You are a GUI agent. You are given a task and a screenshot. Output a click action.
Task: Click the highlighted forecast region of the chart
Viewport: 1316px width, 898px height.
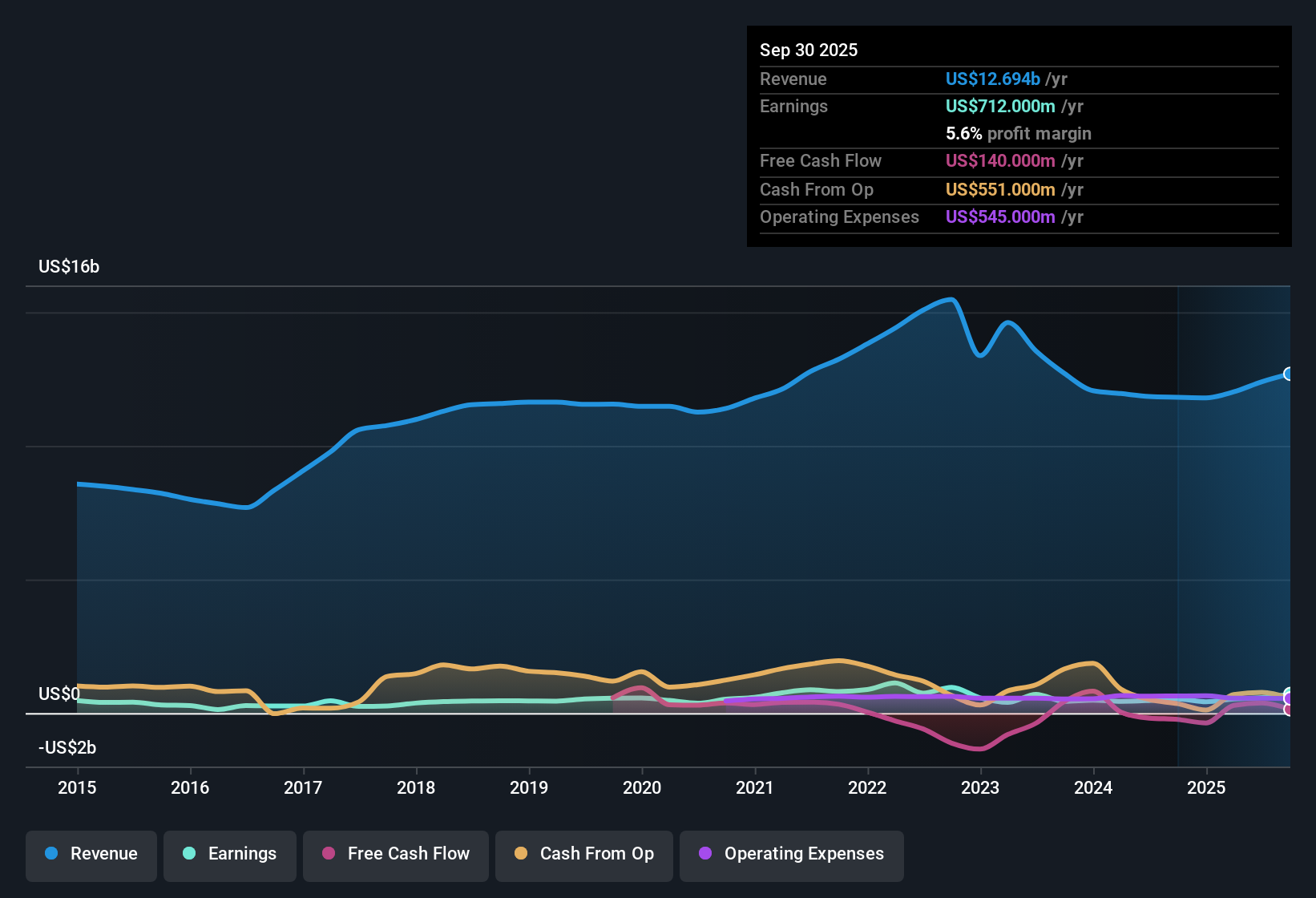click(1234, 521)
